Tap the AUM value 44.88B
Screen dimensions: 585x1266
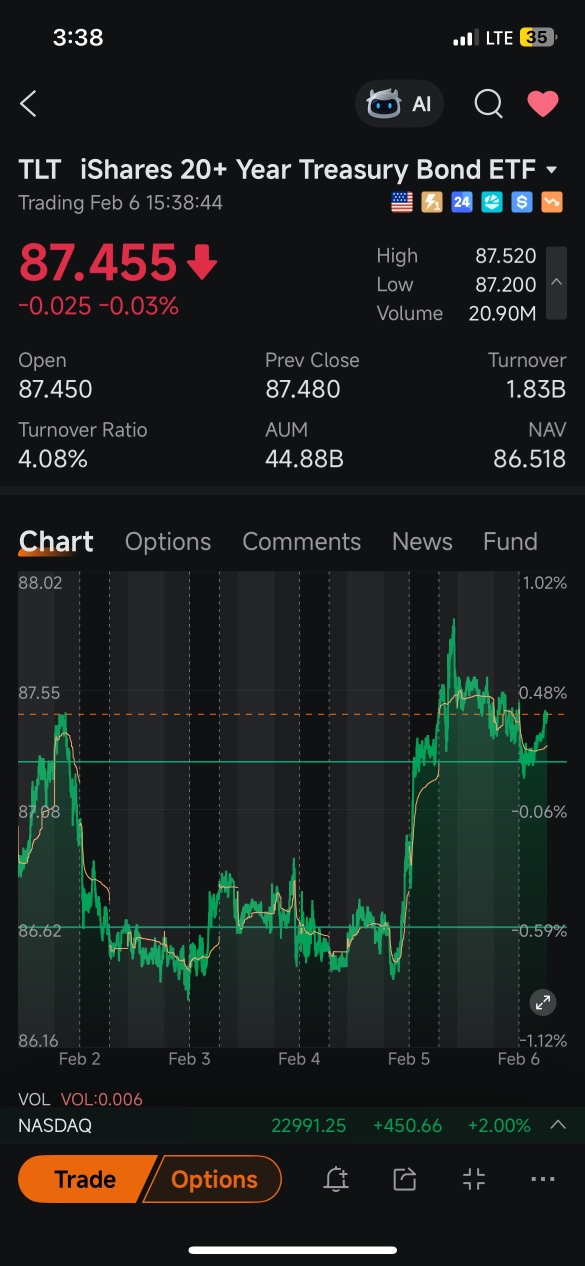[x=304, y=459]
